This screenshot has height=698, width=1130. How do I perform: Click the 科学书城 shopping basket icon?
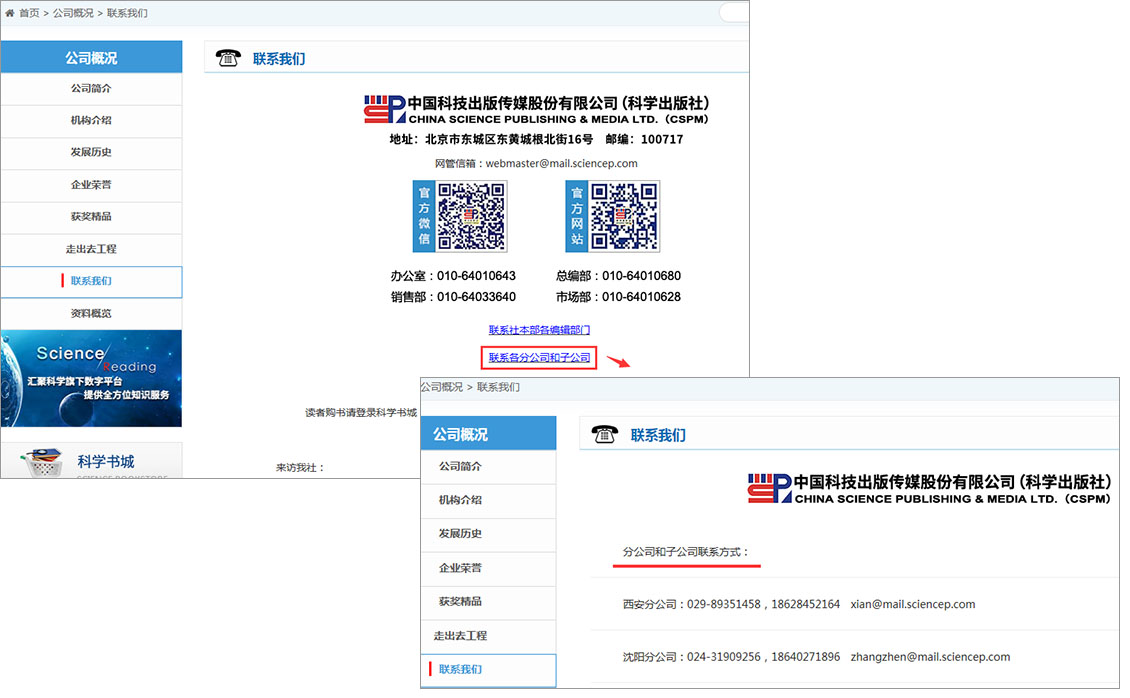point(43,462)
